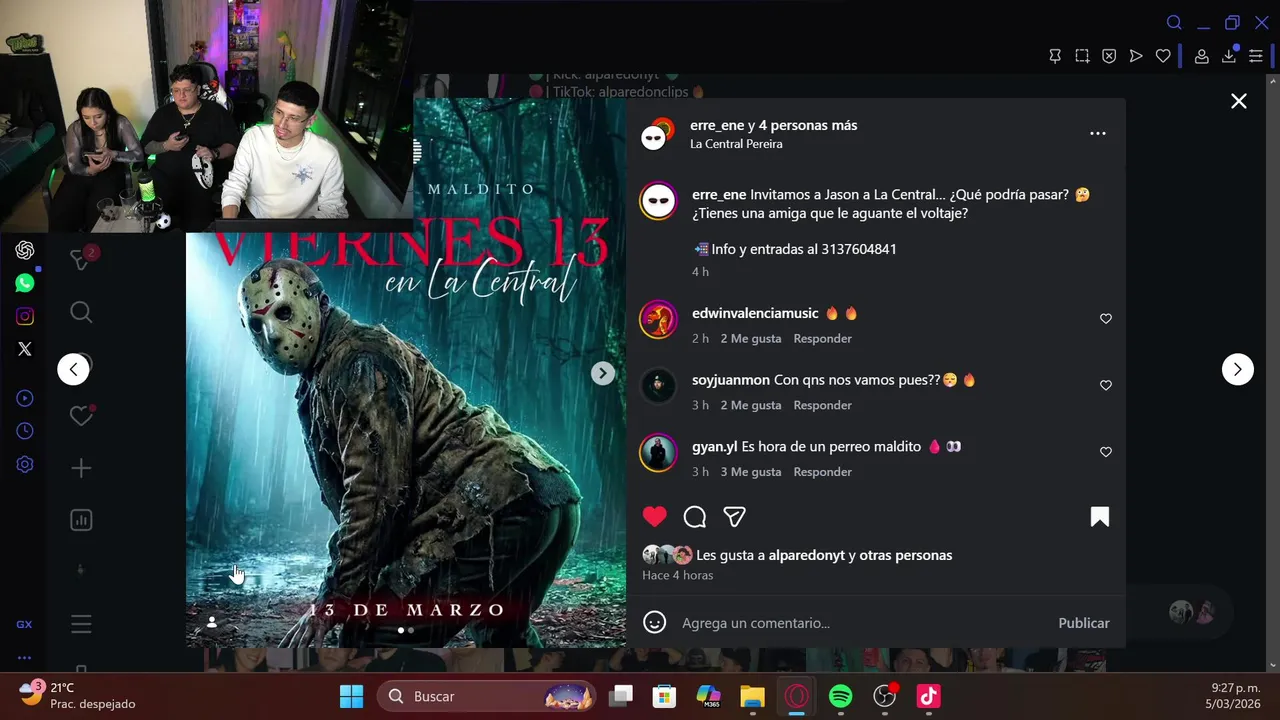
Task: Open Windows Start menu
Action: (352, 696)
